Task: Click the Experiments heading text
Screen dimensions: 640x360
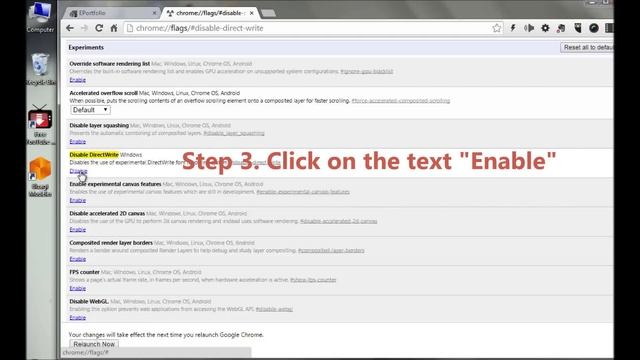Action: click(86, 47)
